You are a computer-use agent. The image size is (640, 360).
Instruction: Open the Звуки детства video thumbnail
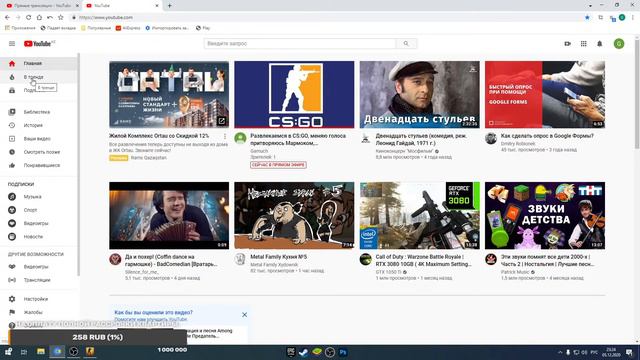(545, 216)
